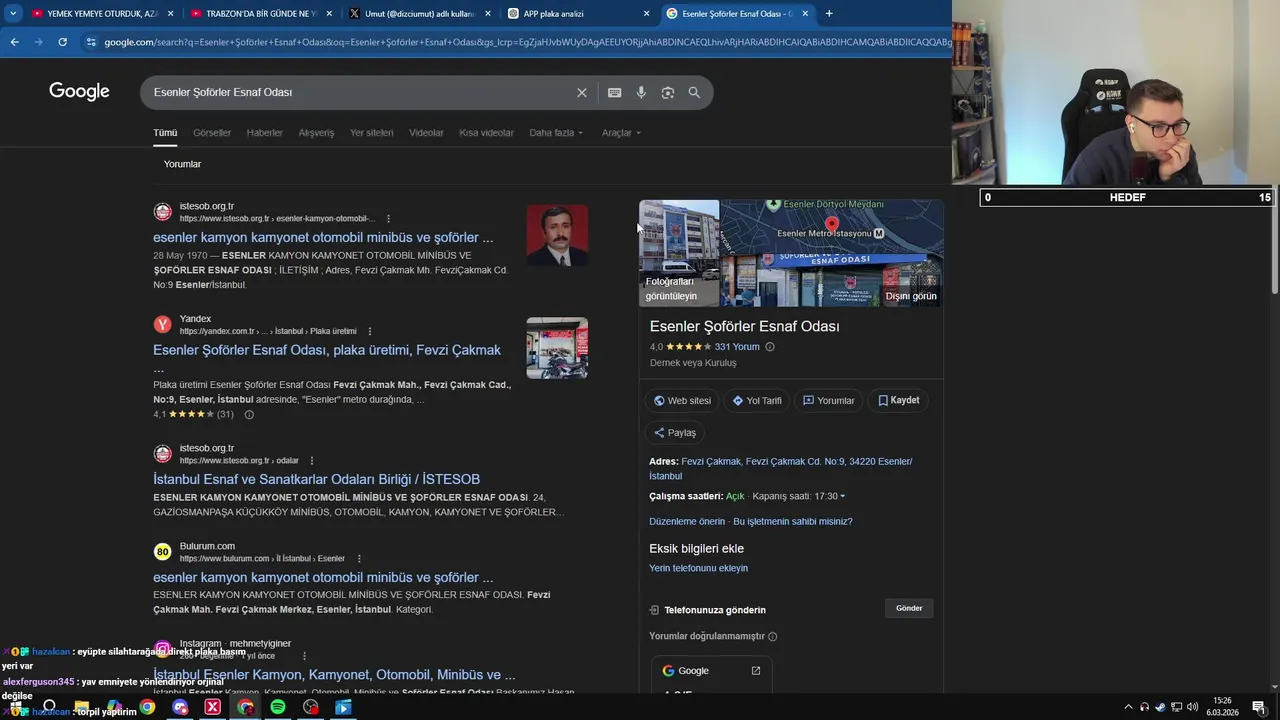
Task: Click the browser back arrow
Action: pos(14,42)
